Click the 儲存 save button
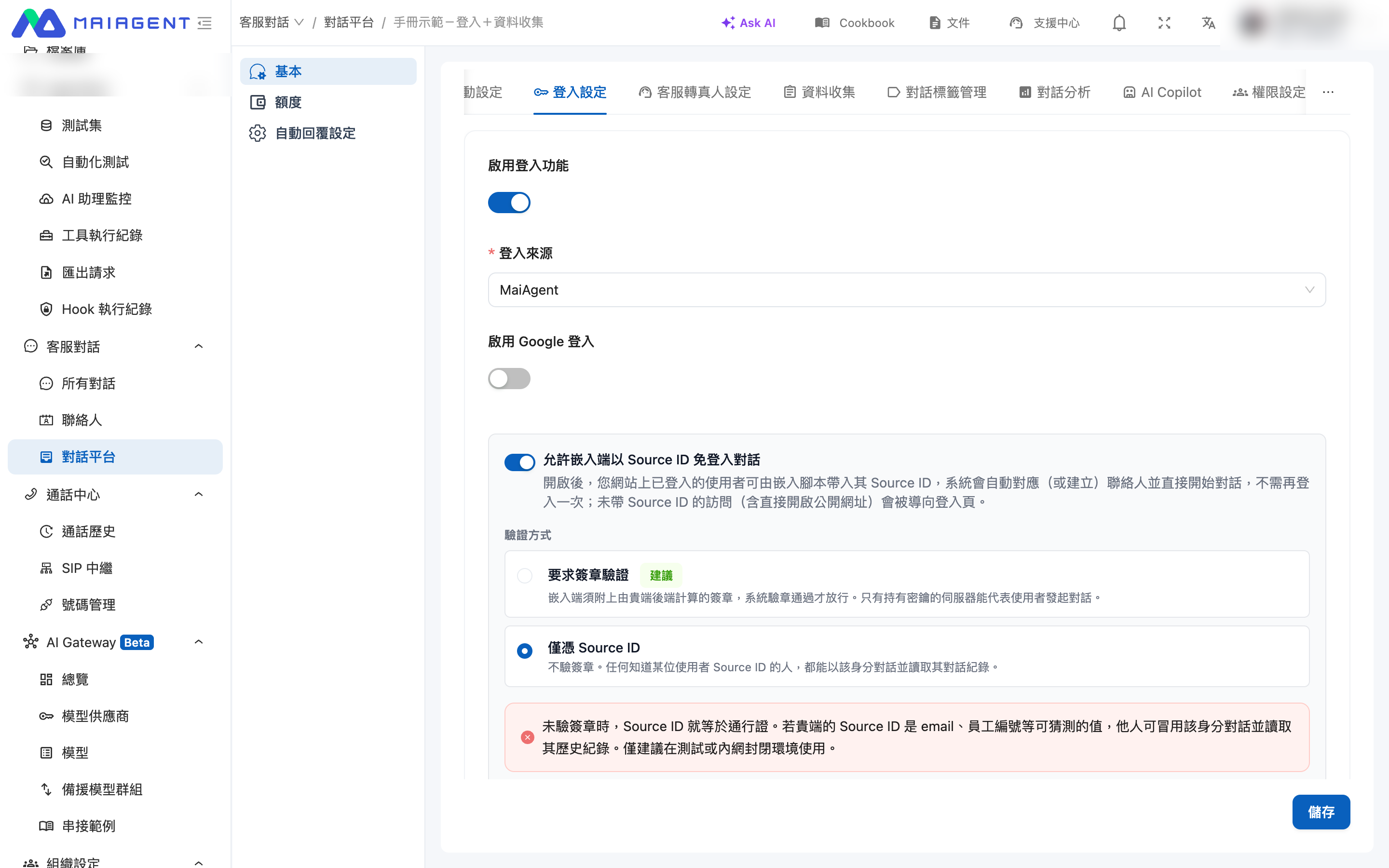The height and width of the screenshot is (868, 1389). point(1321,812)
